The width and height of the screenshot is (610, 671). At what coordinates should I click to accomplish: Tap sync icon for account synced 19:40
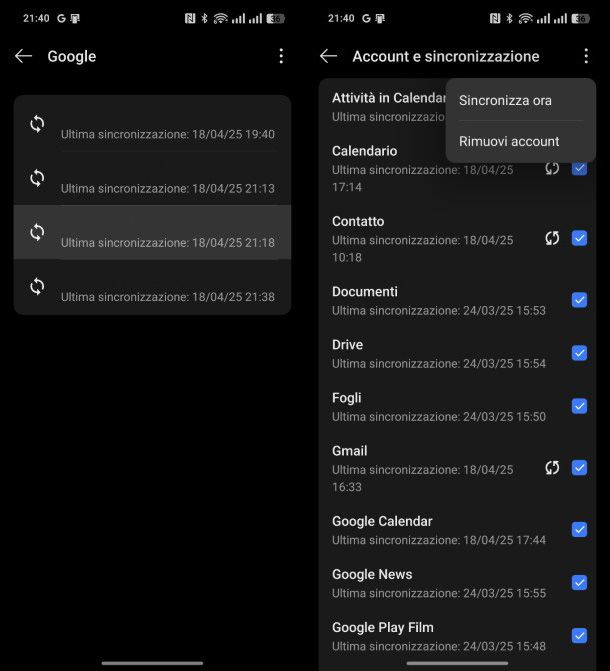coord(37,124)
